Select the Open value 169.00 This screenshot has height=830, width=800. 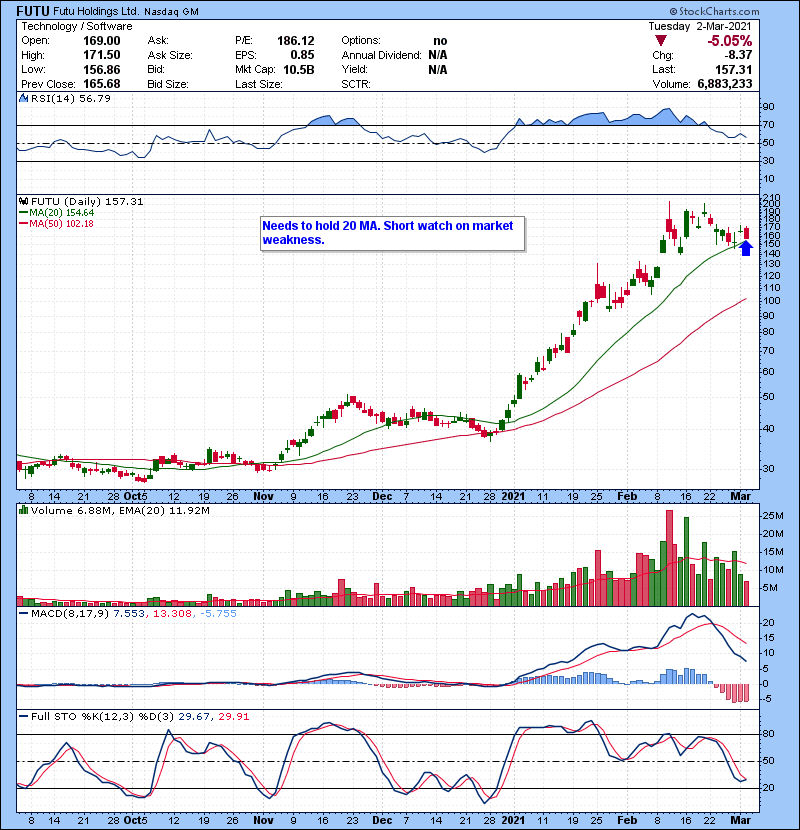(102, 41)
